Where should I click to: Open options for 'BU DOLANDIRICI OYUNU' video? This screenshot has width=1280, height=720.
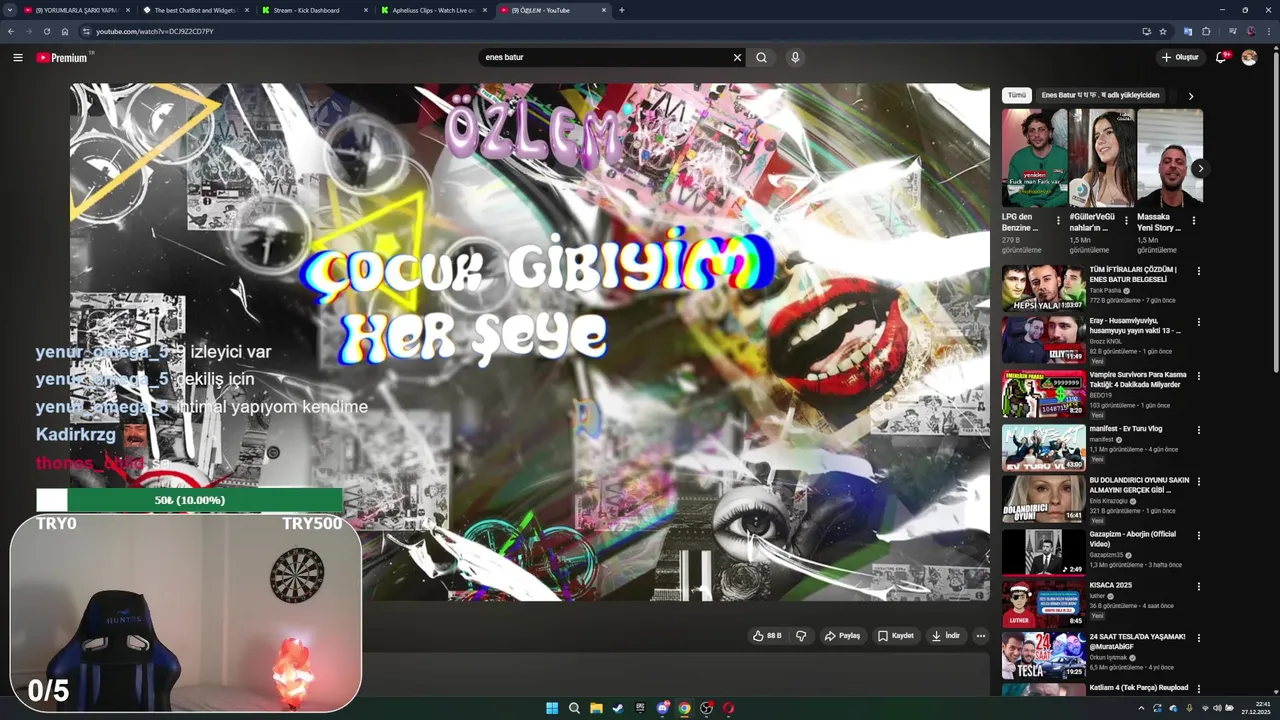coord(1198,481)
